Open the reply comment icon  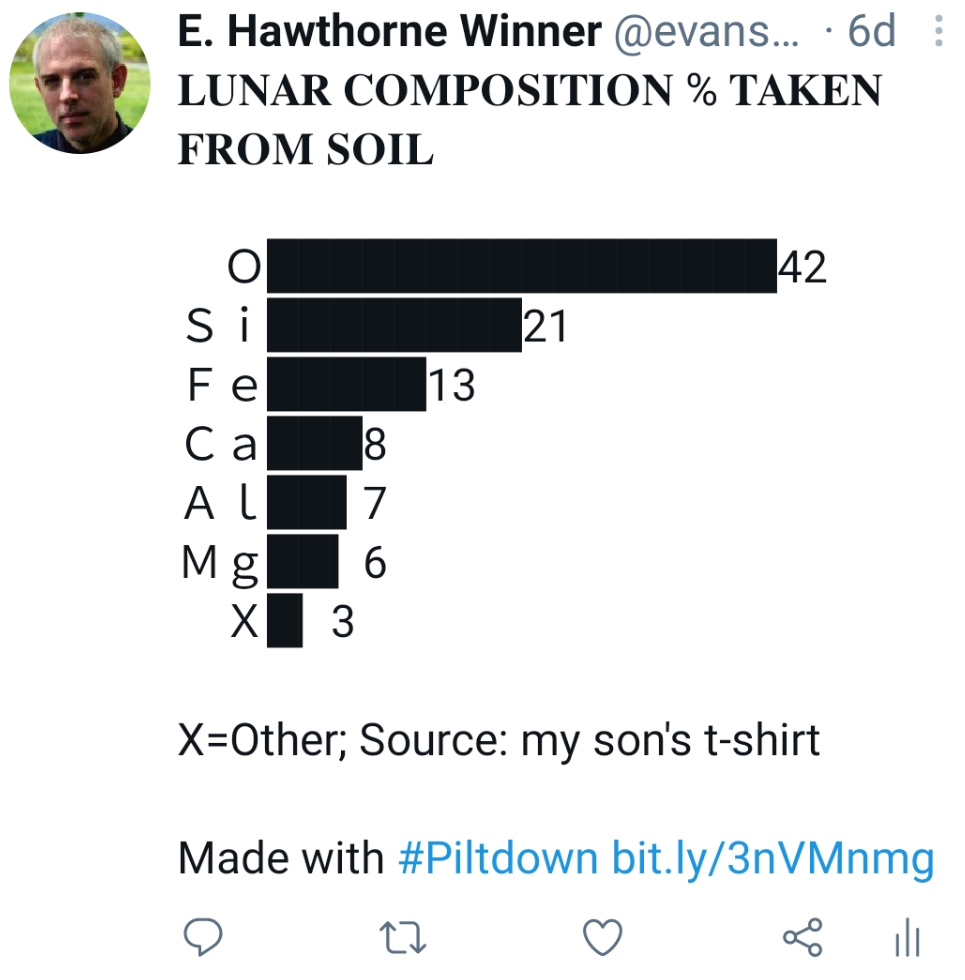pos(202,937)
